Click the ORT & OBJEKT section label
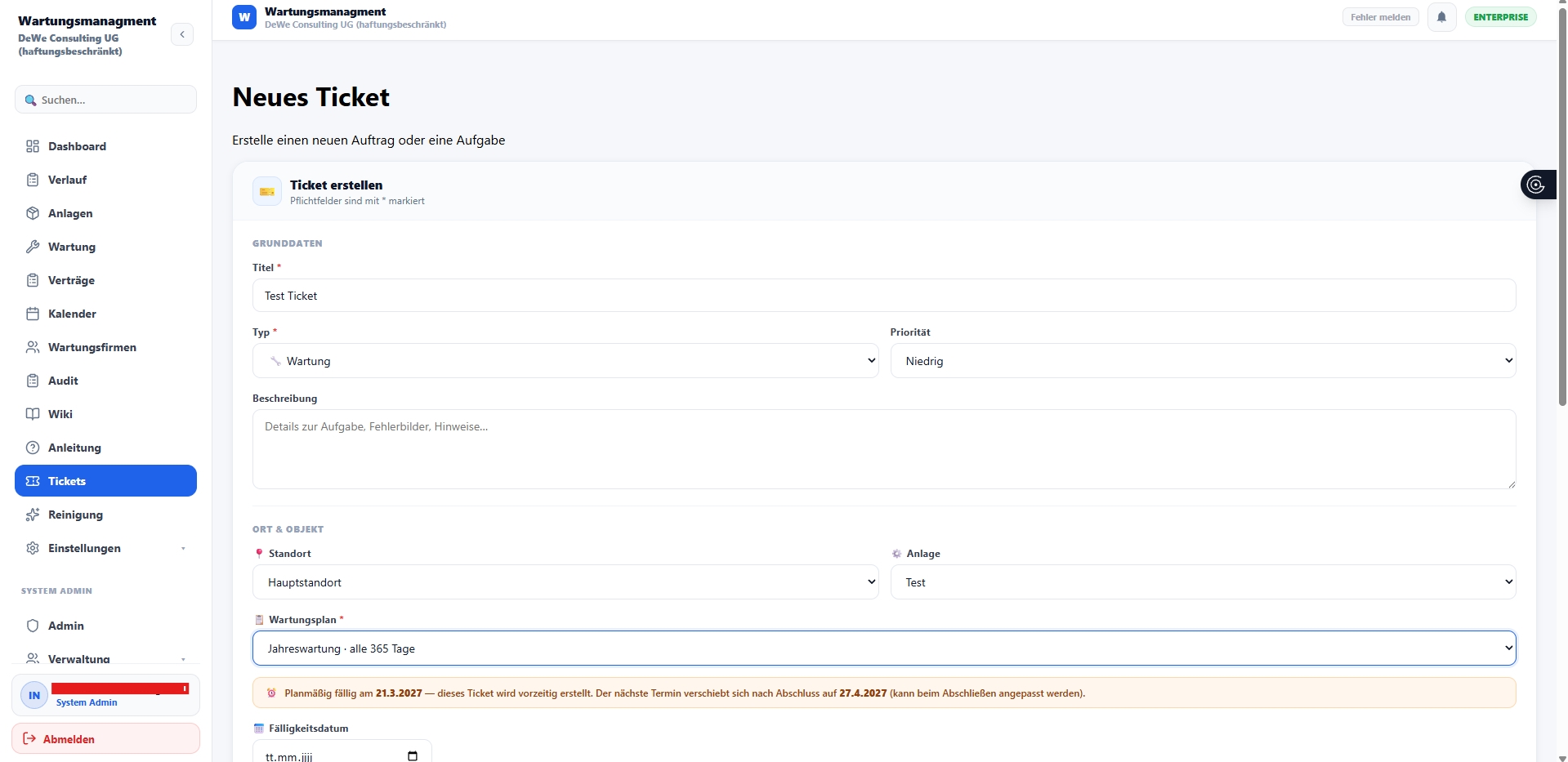 click(x=288, y=529)
